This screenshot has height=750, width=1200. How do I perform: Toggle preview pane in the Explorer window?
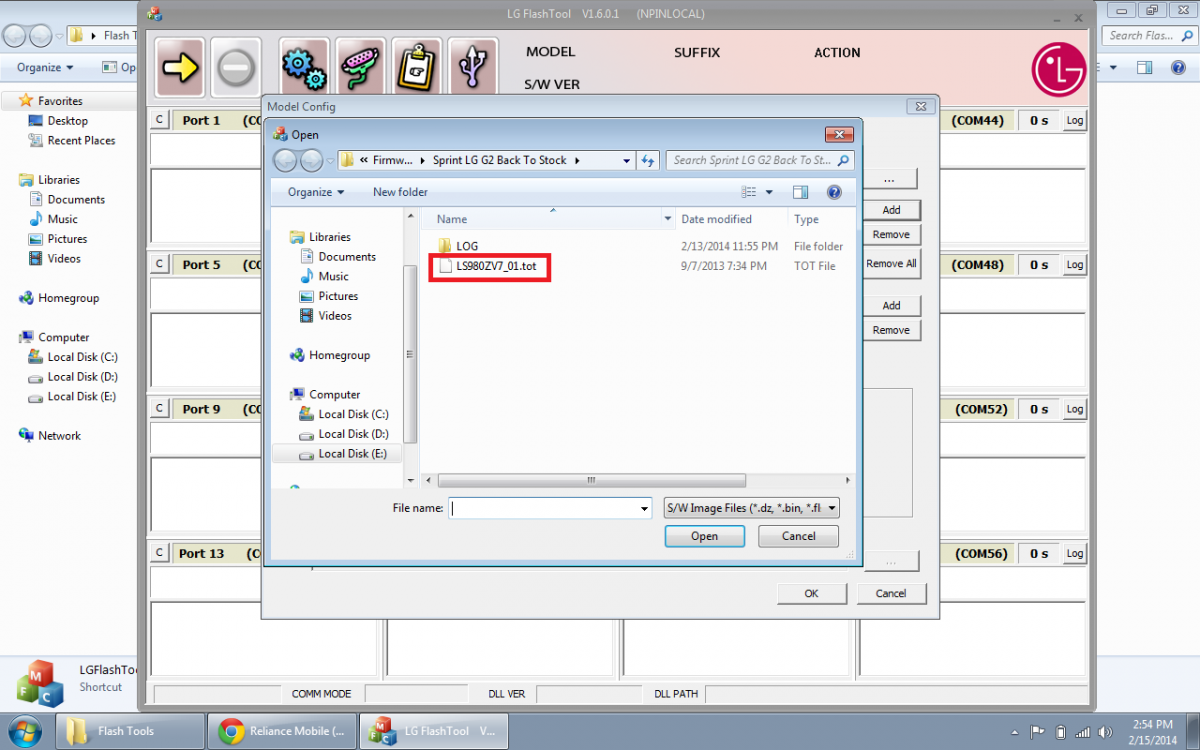(x=1146, y=68)
